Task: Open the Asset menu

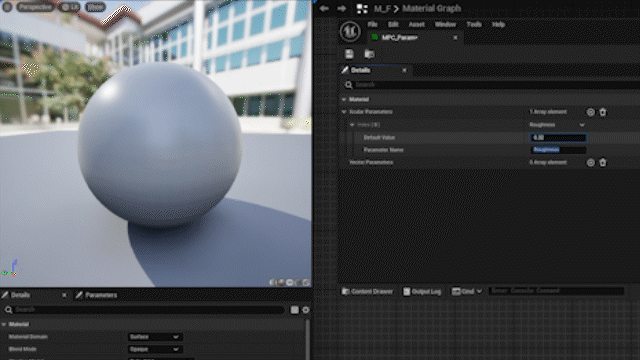Action: click(416, 24)
